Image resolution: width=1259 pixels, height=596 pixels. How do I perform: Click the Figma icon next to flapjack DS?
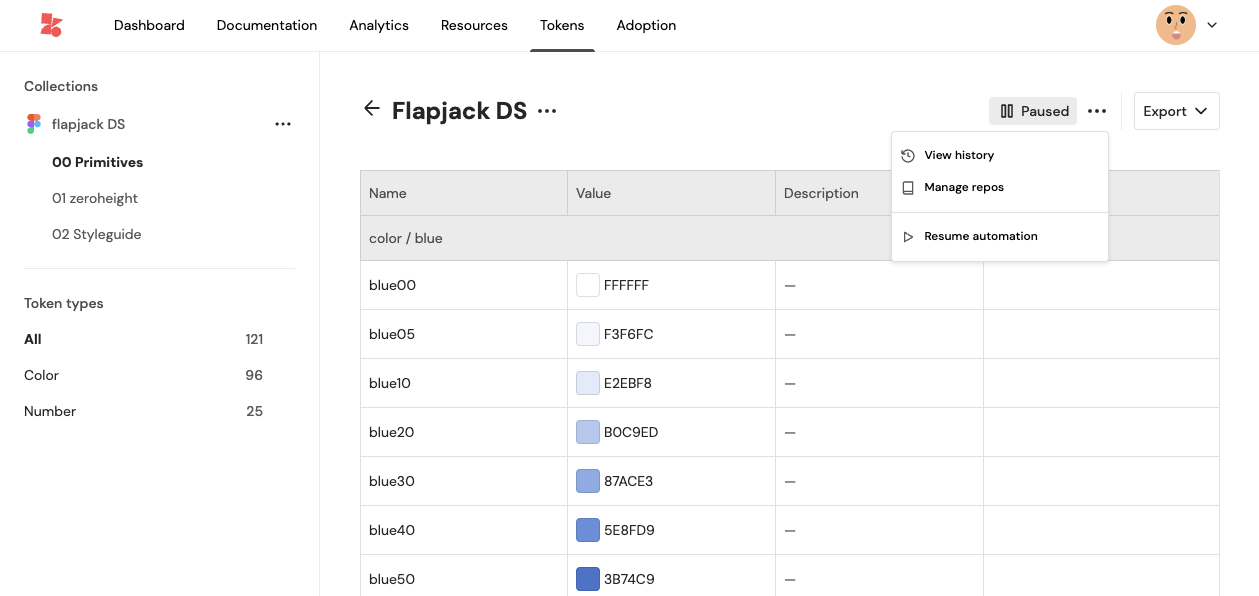(x=34, y=124)
